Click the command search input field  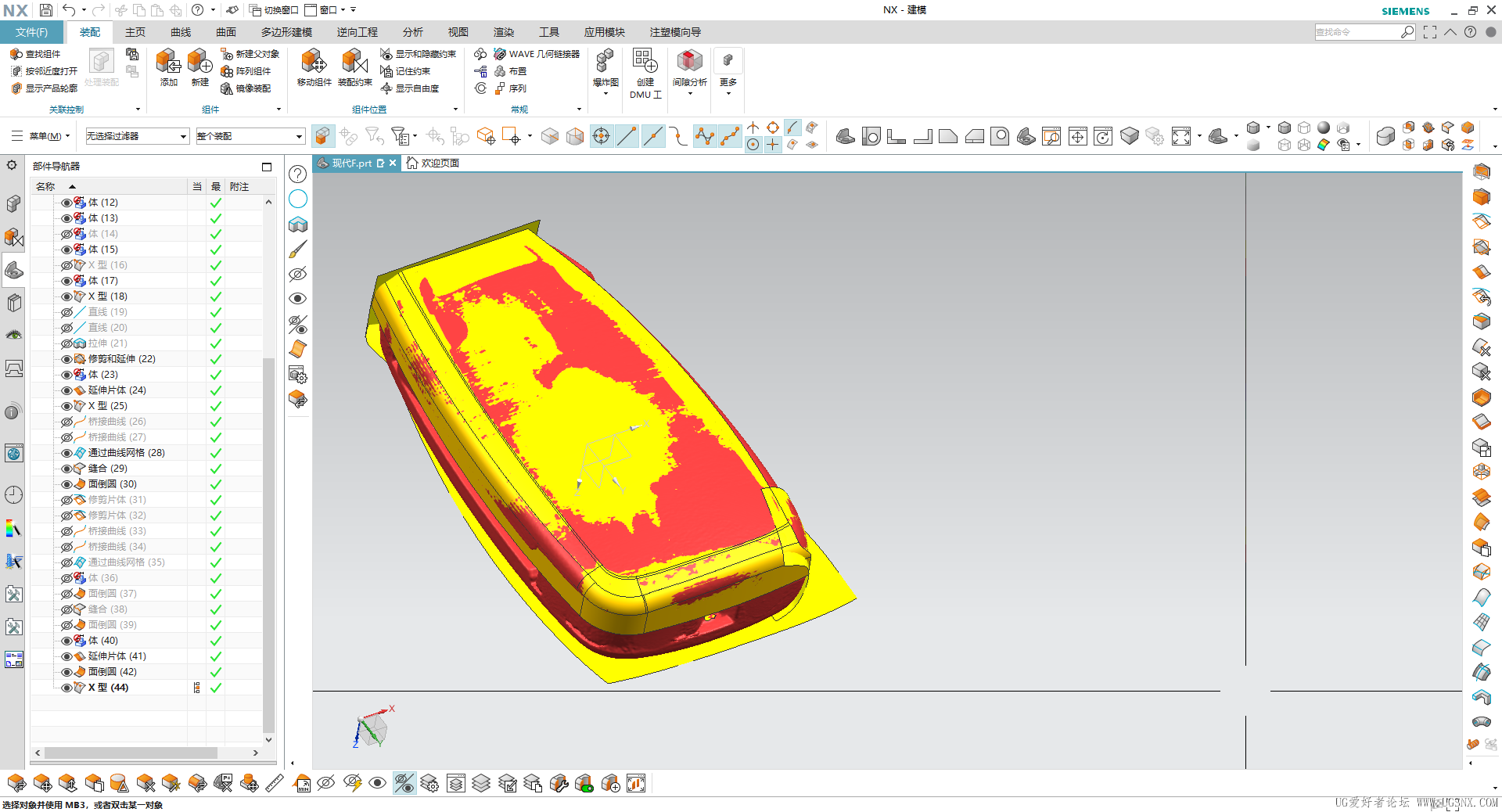coord(1357,32)
